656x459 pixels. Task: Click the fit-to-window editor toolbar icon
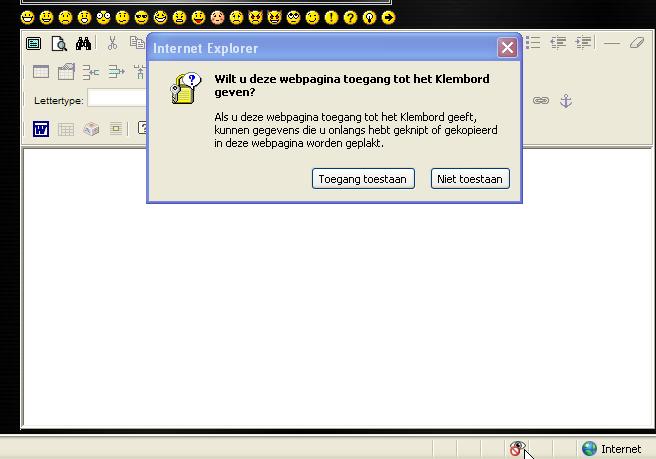33,44
